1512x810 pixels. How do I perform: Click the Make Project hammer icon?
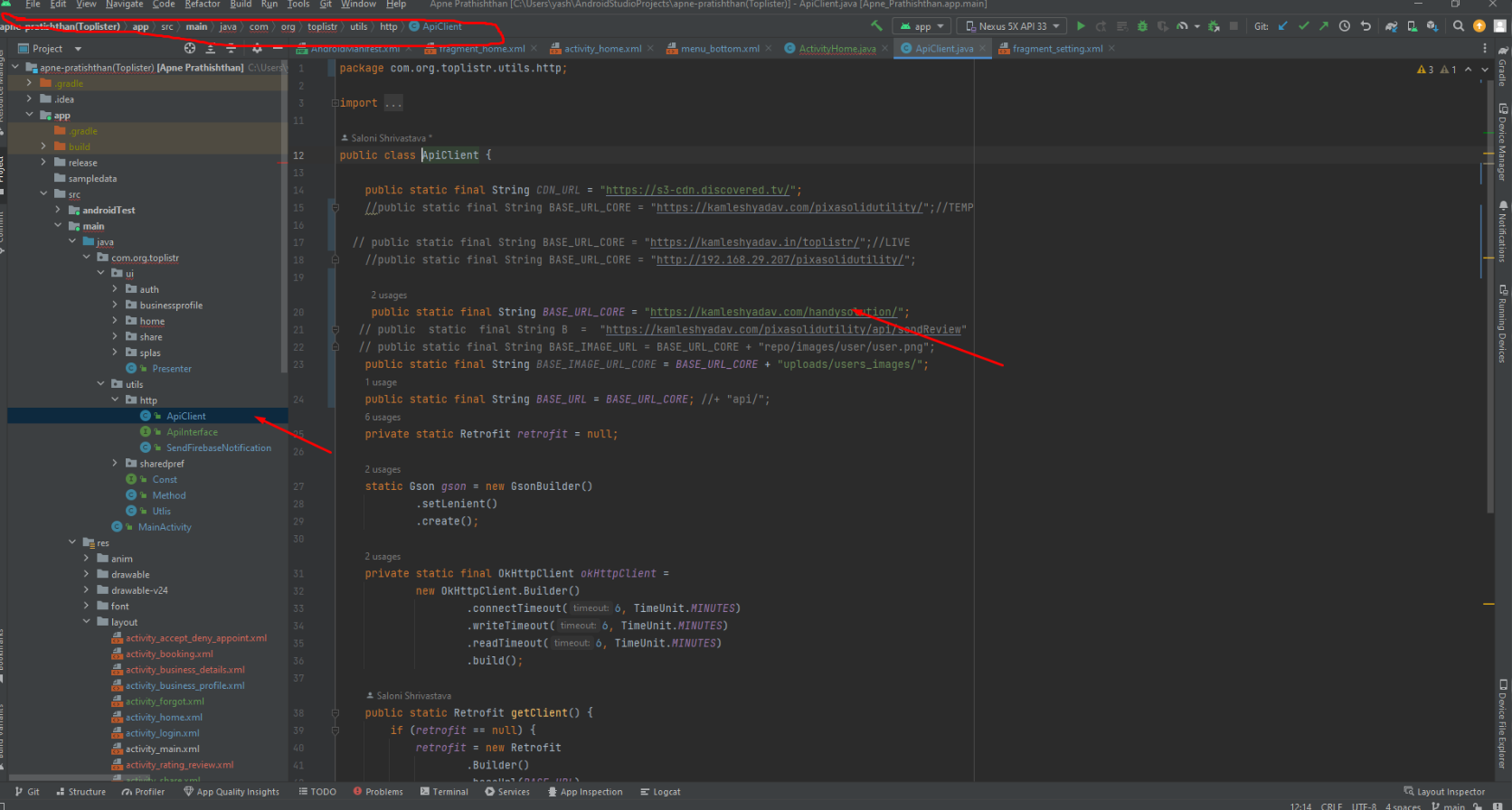[x=876, y=26]
